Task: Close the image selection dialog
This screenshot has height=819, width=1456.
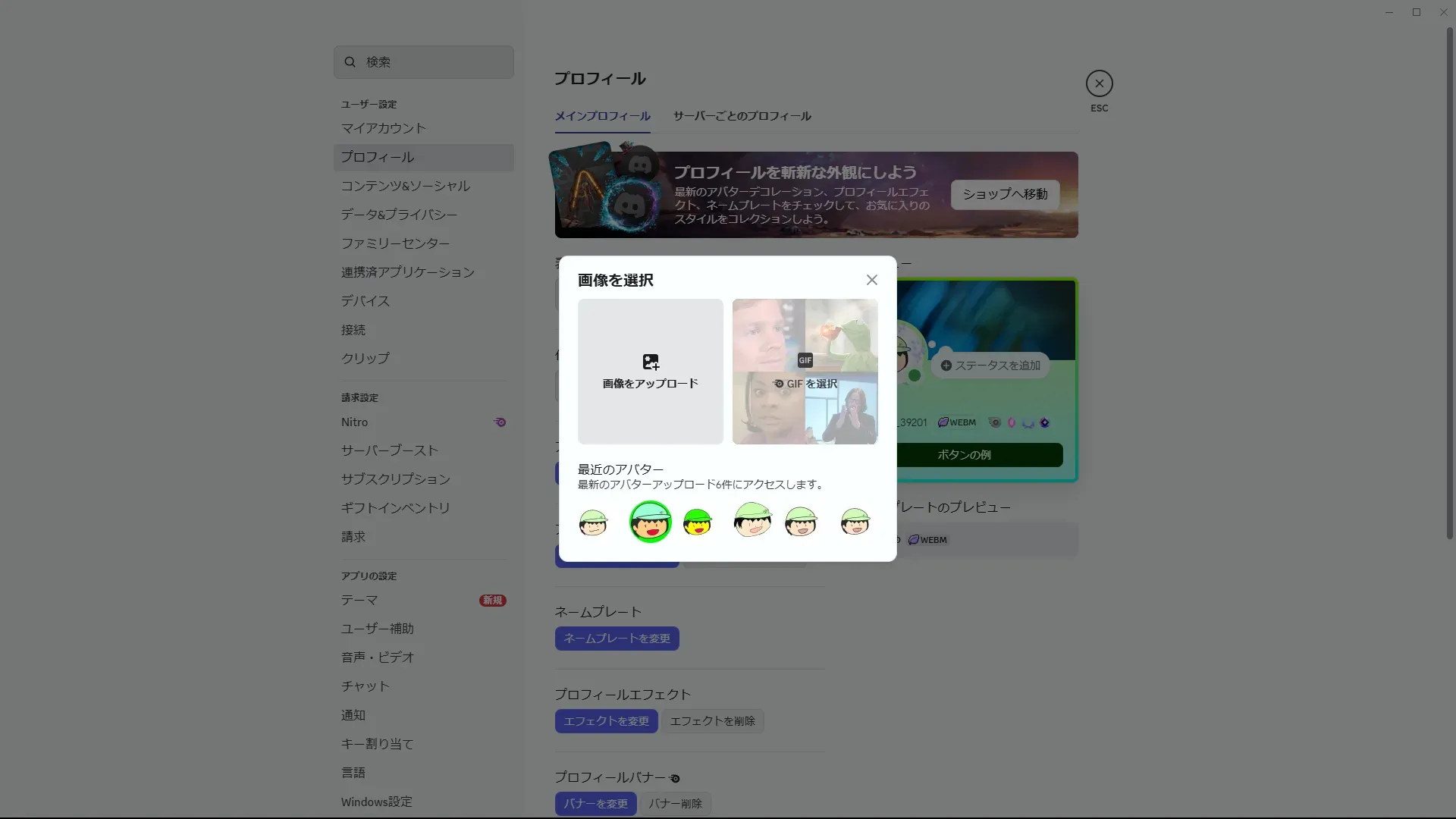Action: (872, 280)
